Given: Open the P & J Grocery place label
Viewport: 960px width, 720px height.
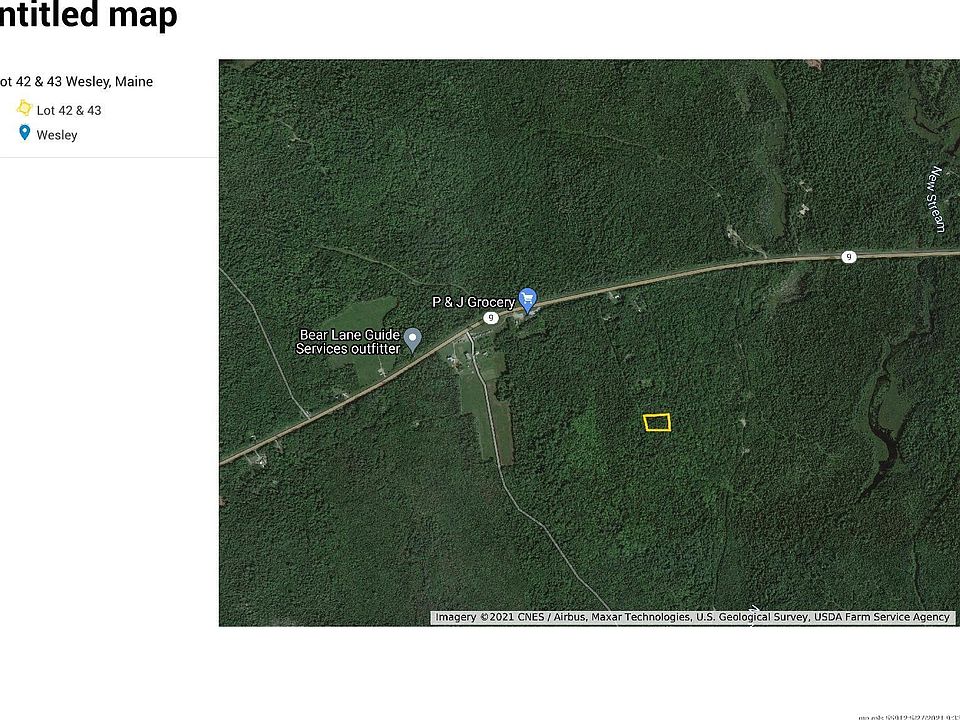Looking at the screenshot, I should (473, 302).
